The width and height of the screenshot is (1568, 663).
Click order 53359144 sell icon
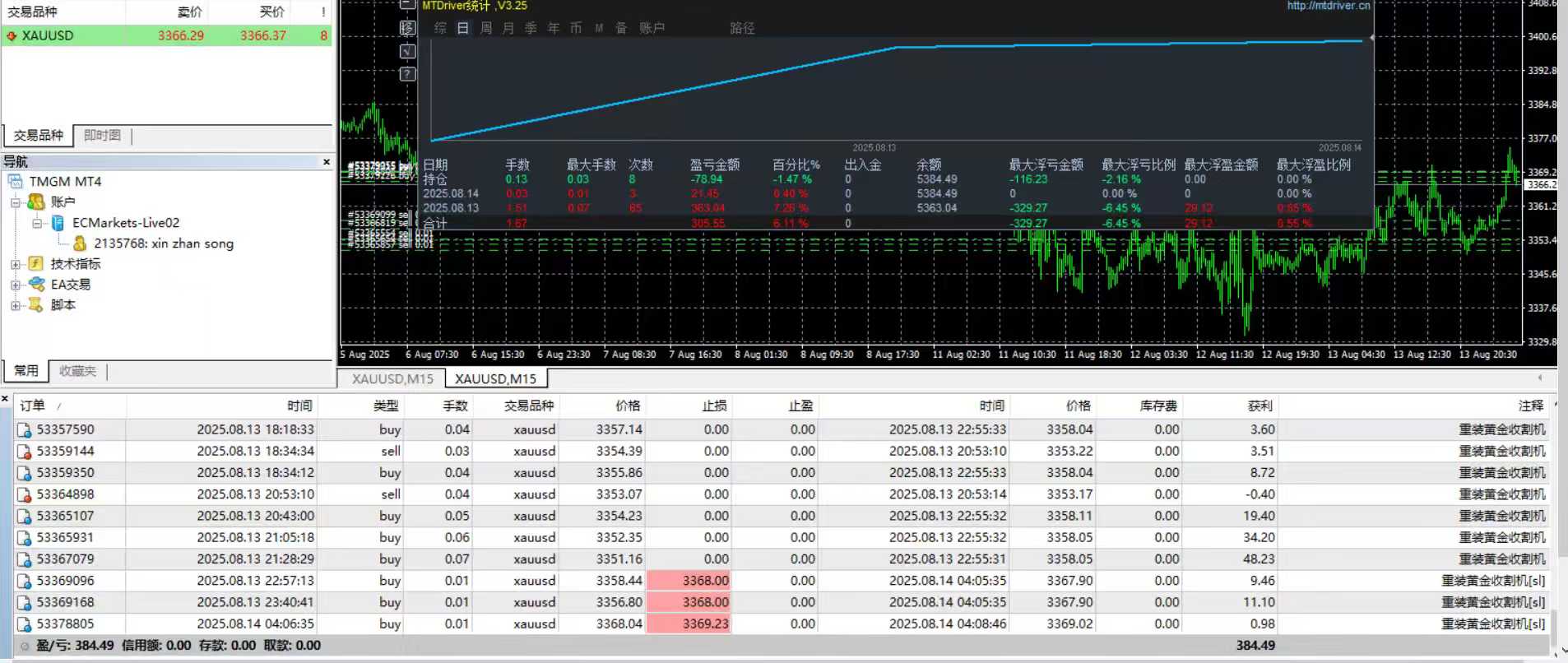25,452
